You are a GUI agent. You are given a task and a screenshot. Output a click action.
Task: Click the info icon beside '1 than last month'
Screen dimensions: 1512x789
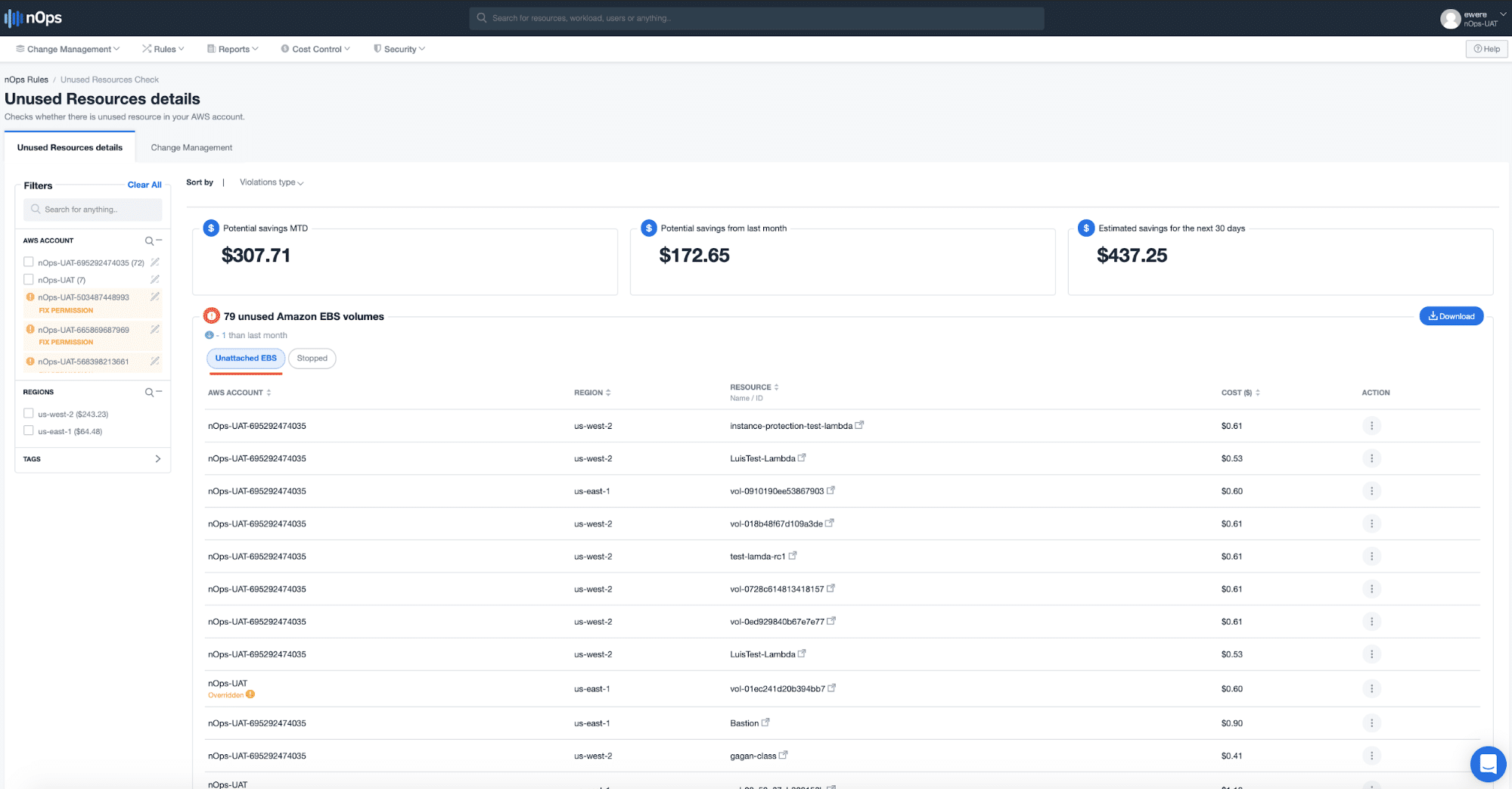[210, 335]
